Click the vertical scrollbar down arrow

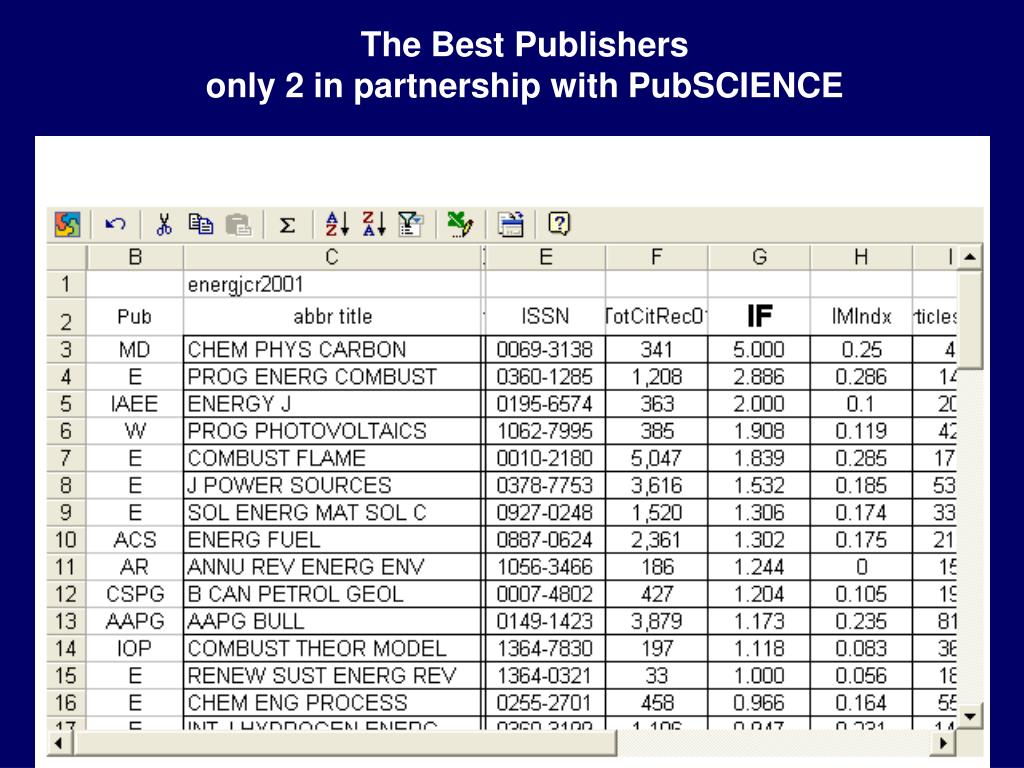pos(970,716)
